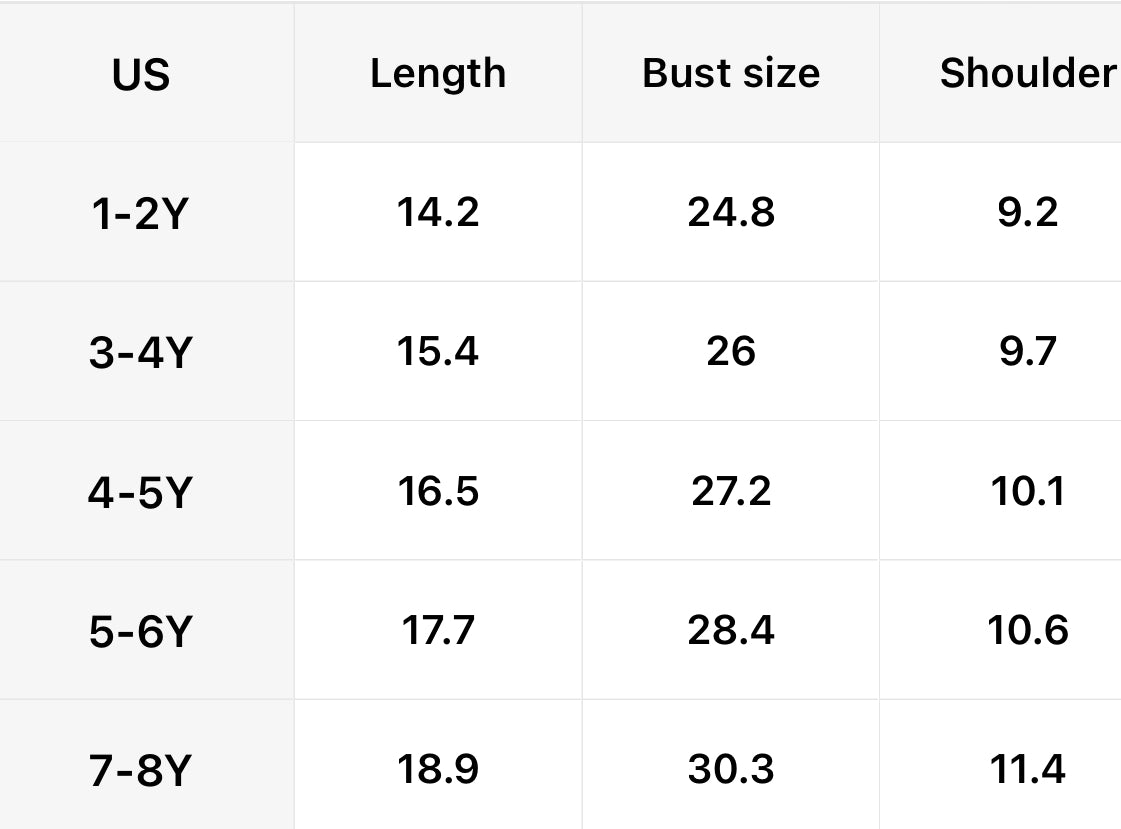The height and width of the screenshot is (829, 1121).
Task: Select the 28.4 bust size cell
Action: coord(731,630)
